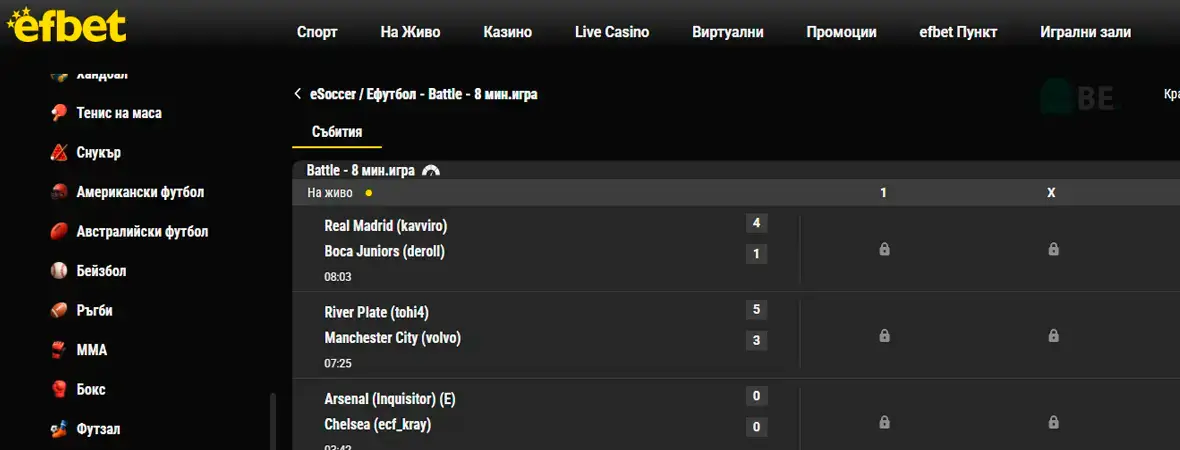Screen dimensions: 1180x450
Task: Click the efbet logo
Action: tap(66, 25)
